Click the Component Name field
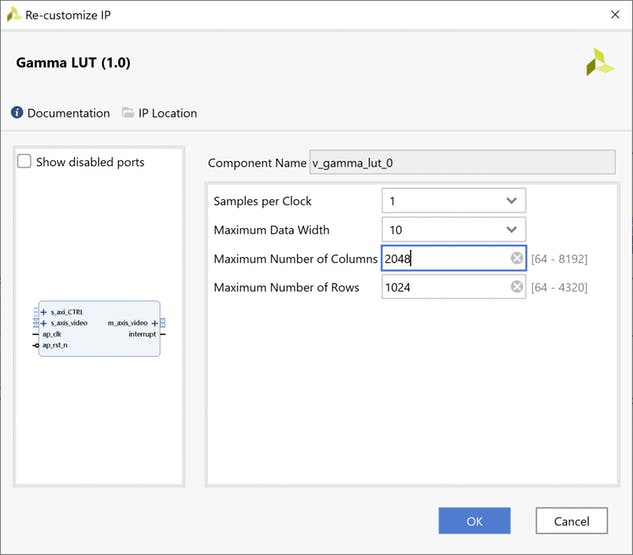The image size is (633, 555). (x=462, y=163)
